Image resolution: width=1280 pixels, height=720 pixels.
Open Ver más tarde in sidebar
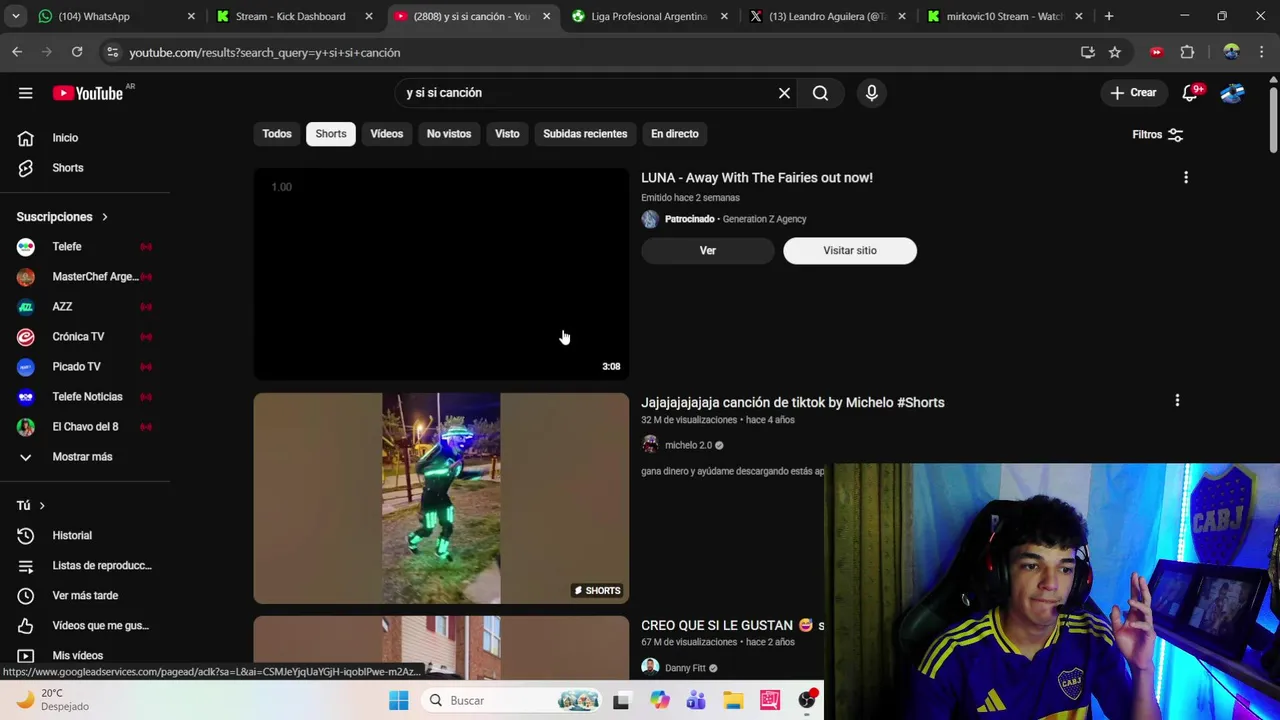coord(85,596)
